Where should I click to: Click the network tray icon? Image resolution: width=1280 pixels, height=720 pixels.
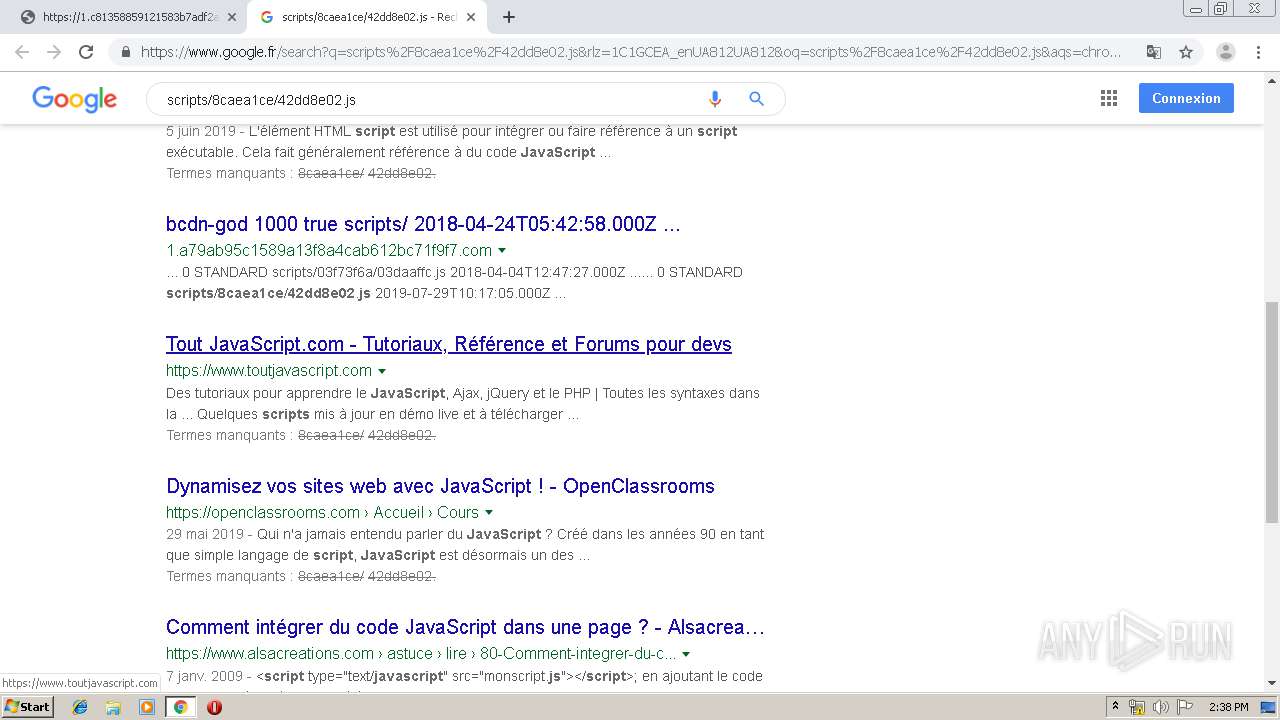[1137, 707]
